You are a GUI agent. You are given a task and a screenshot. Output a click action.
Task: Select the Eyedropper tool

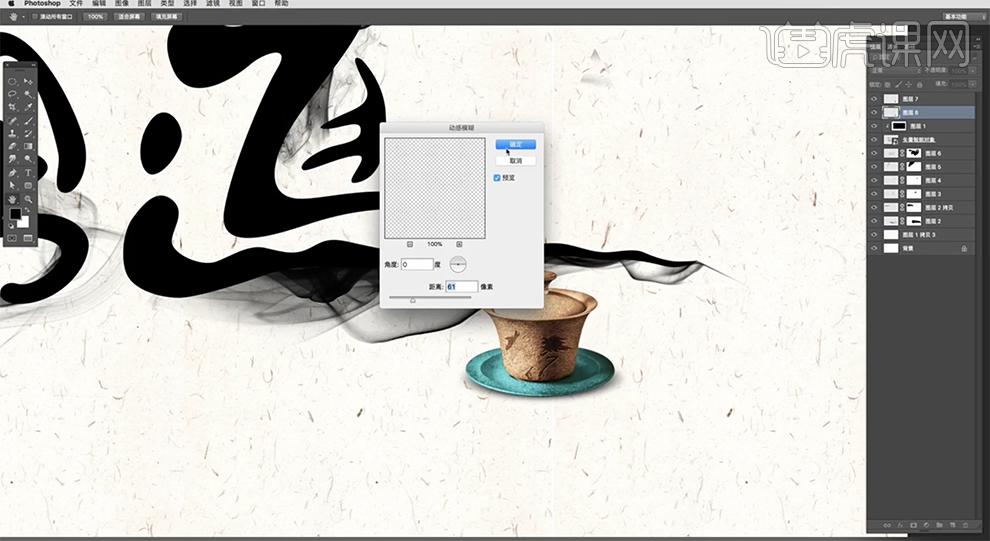tap(28, 107)
